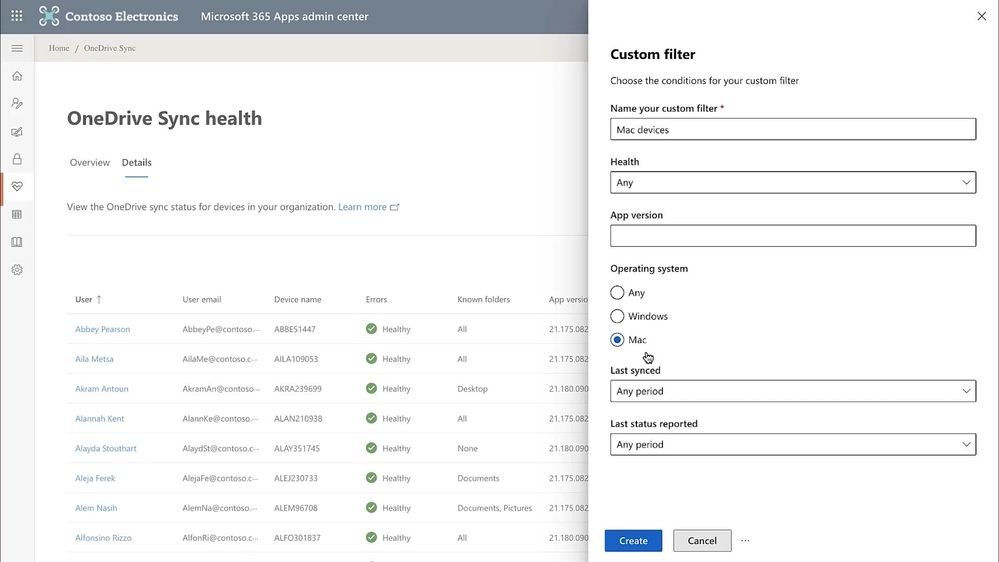
Task: Click the User column header
Action: [x=83, y=299]
